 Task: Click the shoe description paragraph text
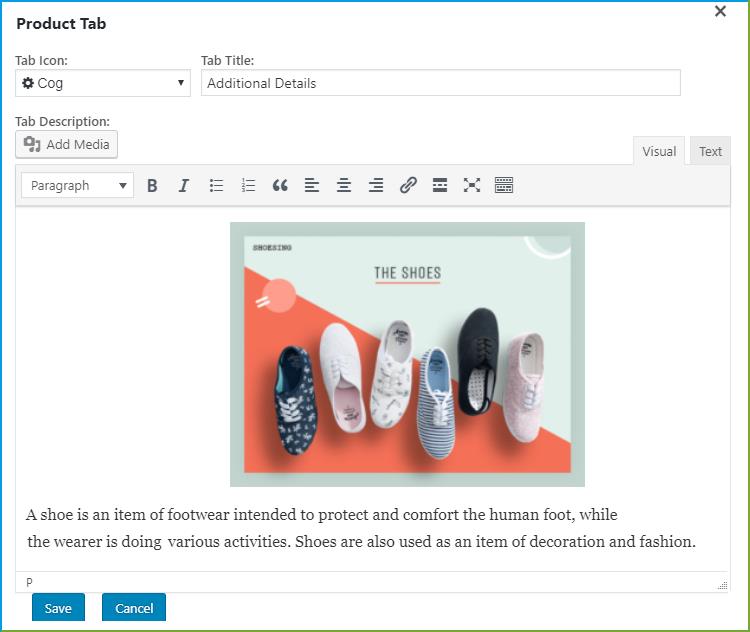pos(361,528)
